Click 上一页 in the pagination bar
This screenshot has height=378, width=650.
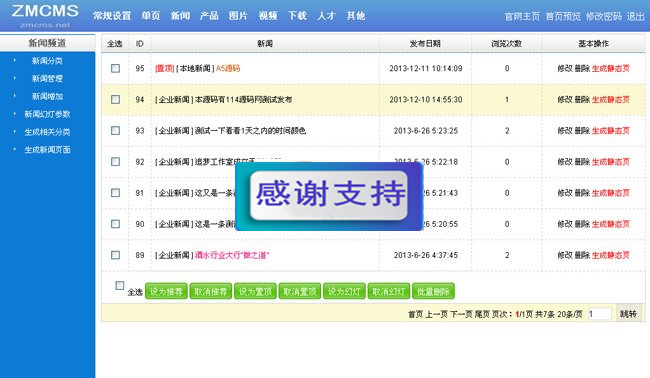[437, 314]
